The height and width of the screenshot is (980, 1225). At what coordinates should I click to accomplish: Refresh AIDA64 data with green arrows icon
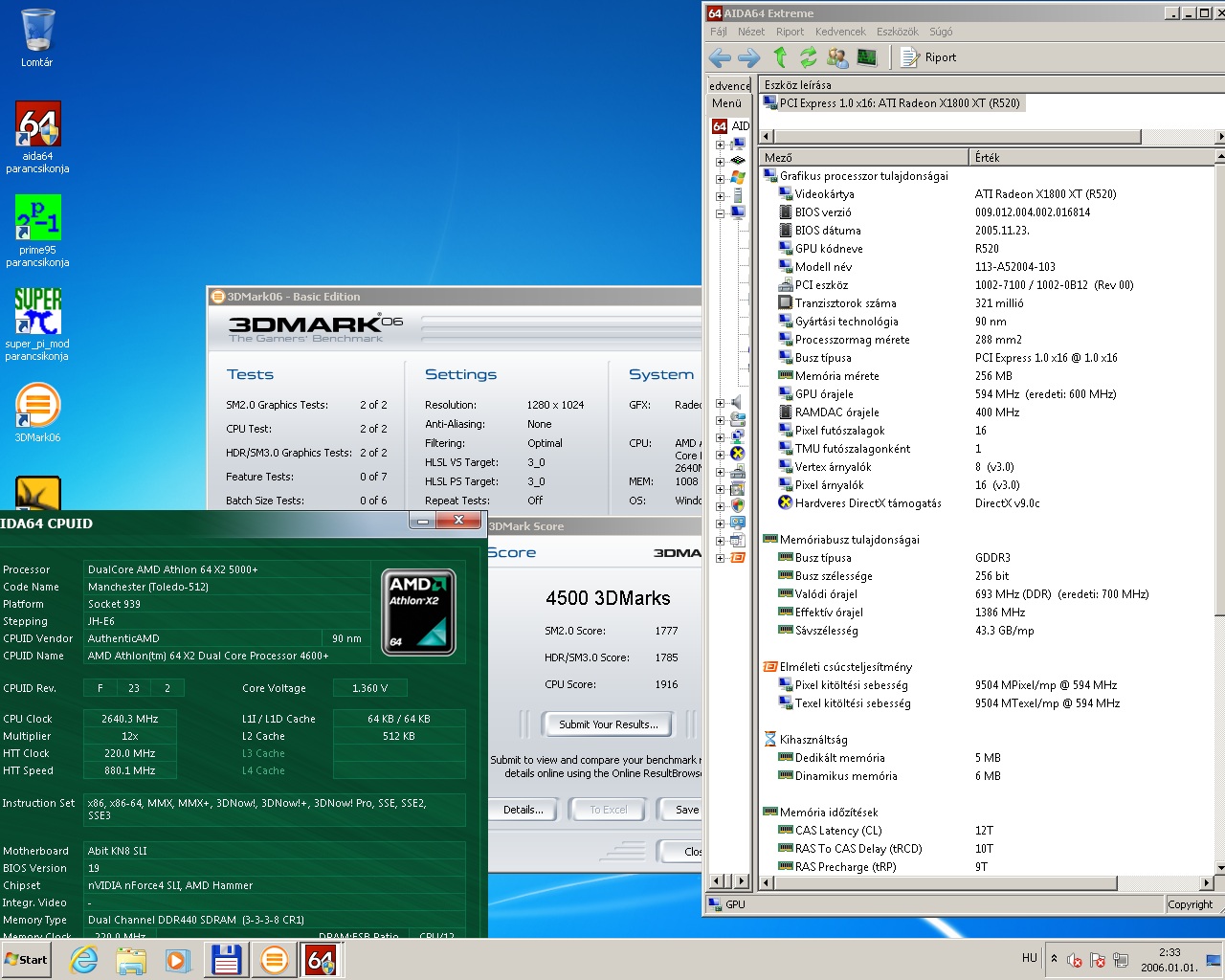point(809,57)
